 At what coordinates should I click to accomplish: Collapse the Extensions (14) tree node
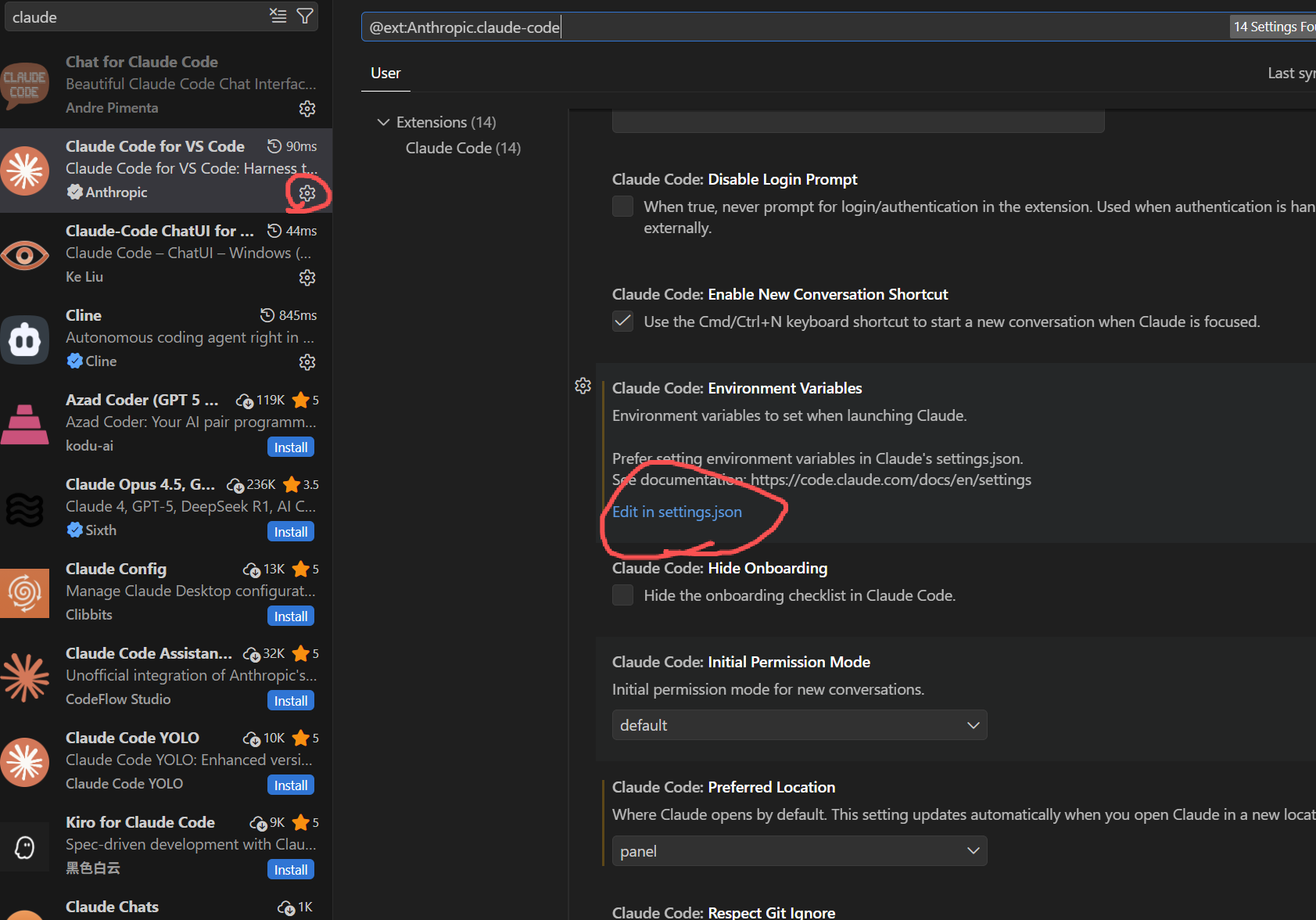383,122
